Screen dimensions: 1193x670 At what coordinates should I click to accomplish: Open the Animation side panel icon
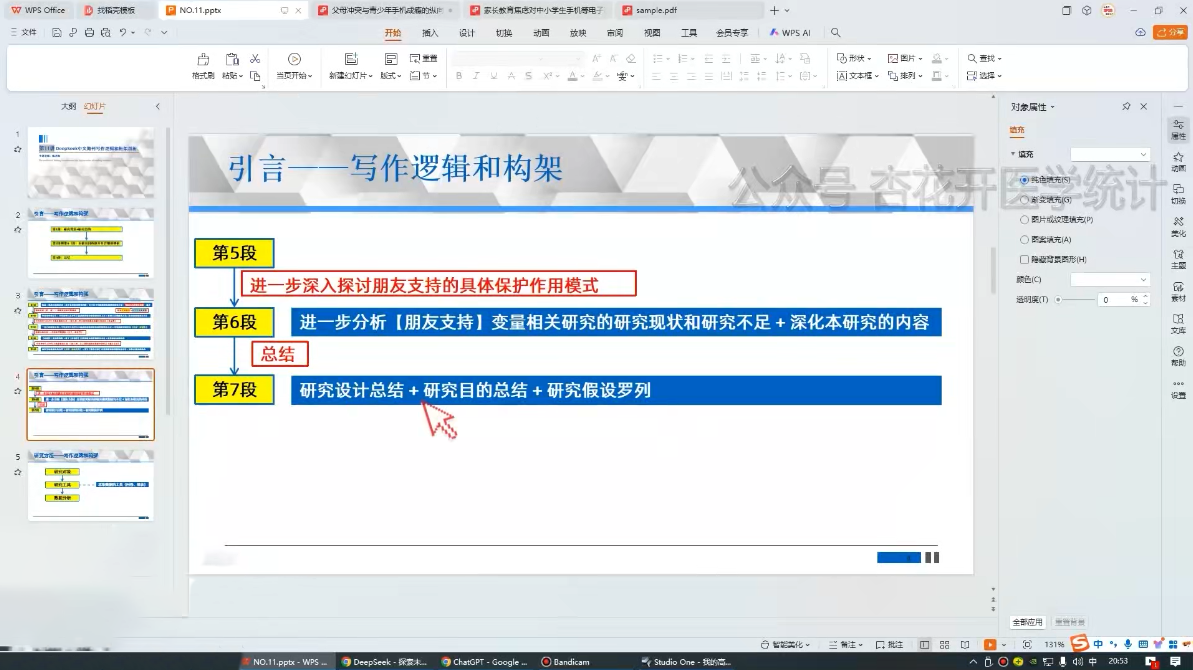(x=1178, y=160)
